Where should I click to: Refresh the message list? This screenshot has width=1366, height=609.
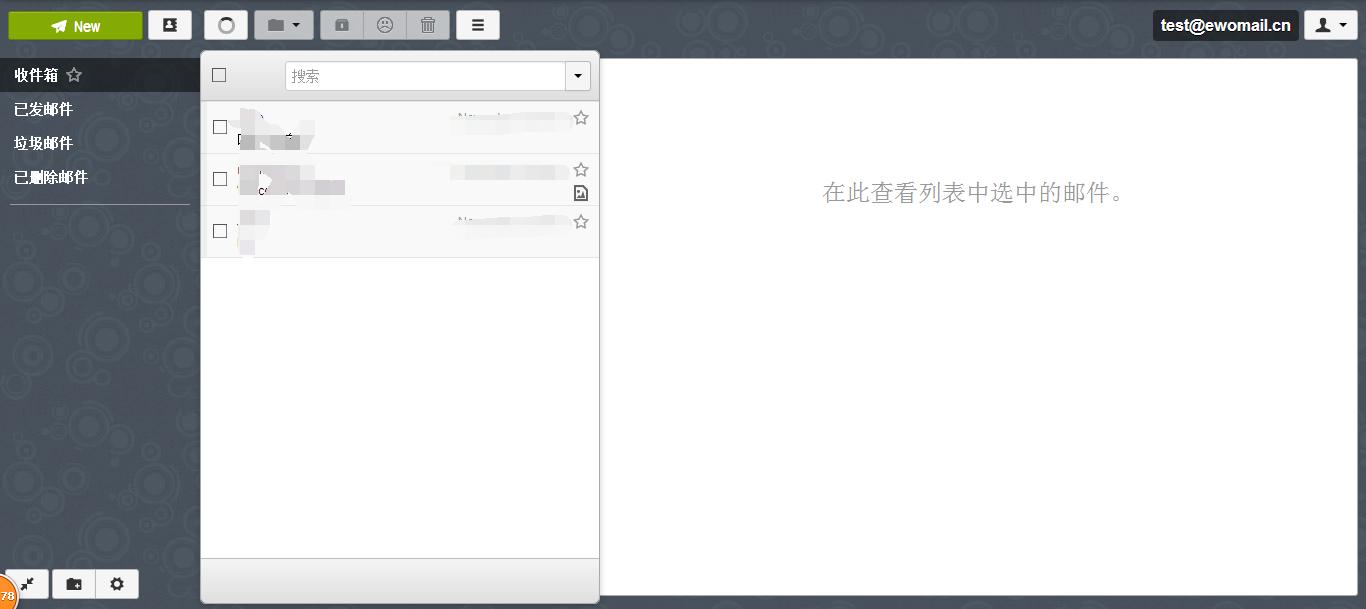coord(226,24)
